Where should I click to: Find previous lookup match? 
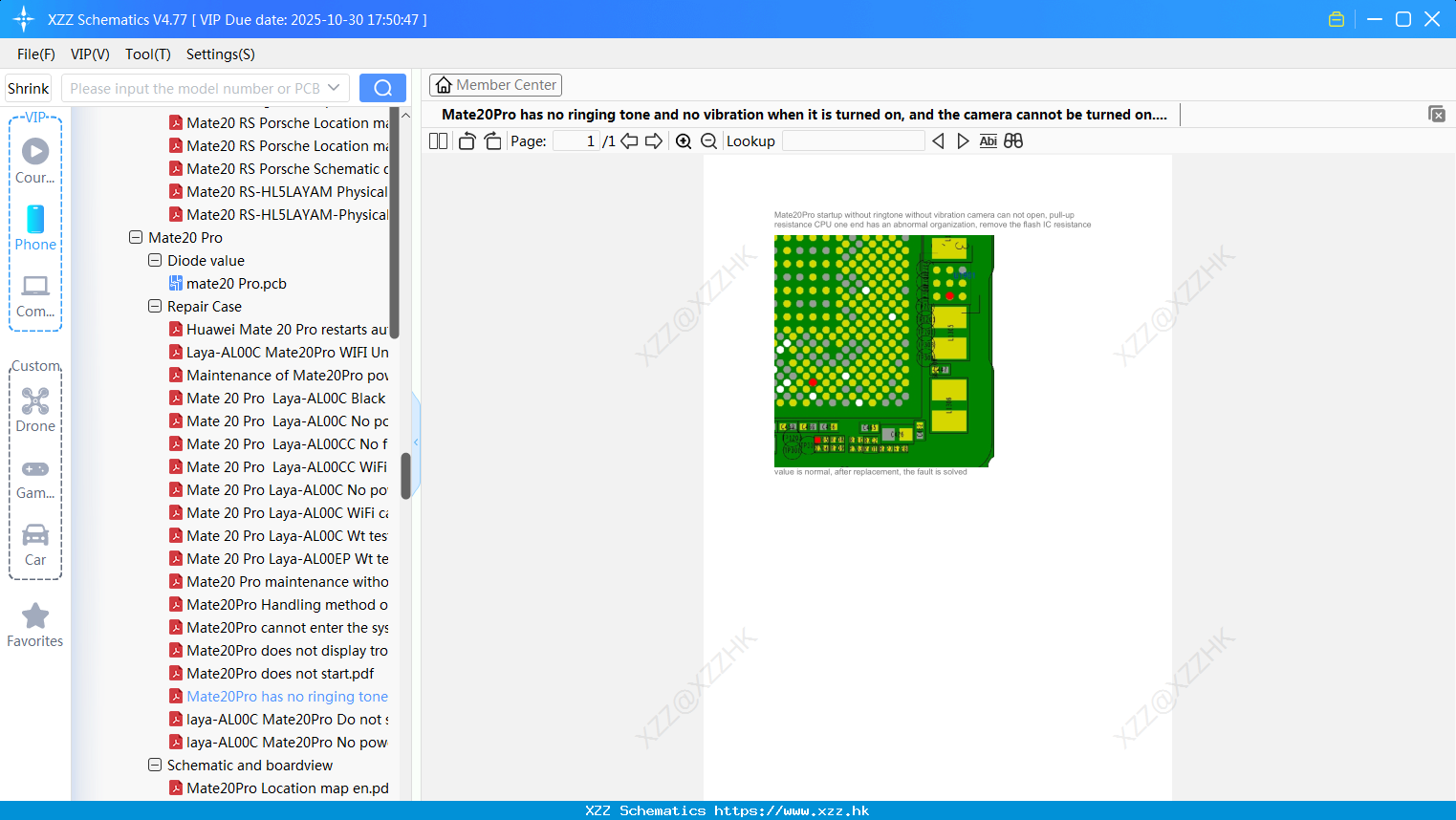pos(938,141)
